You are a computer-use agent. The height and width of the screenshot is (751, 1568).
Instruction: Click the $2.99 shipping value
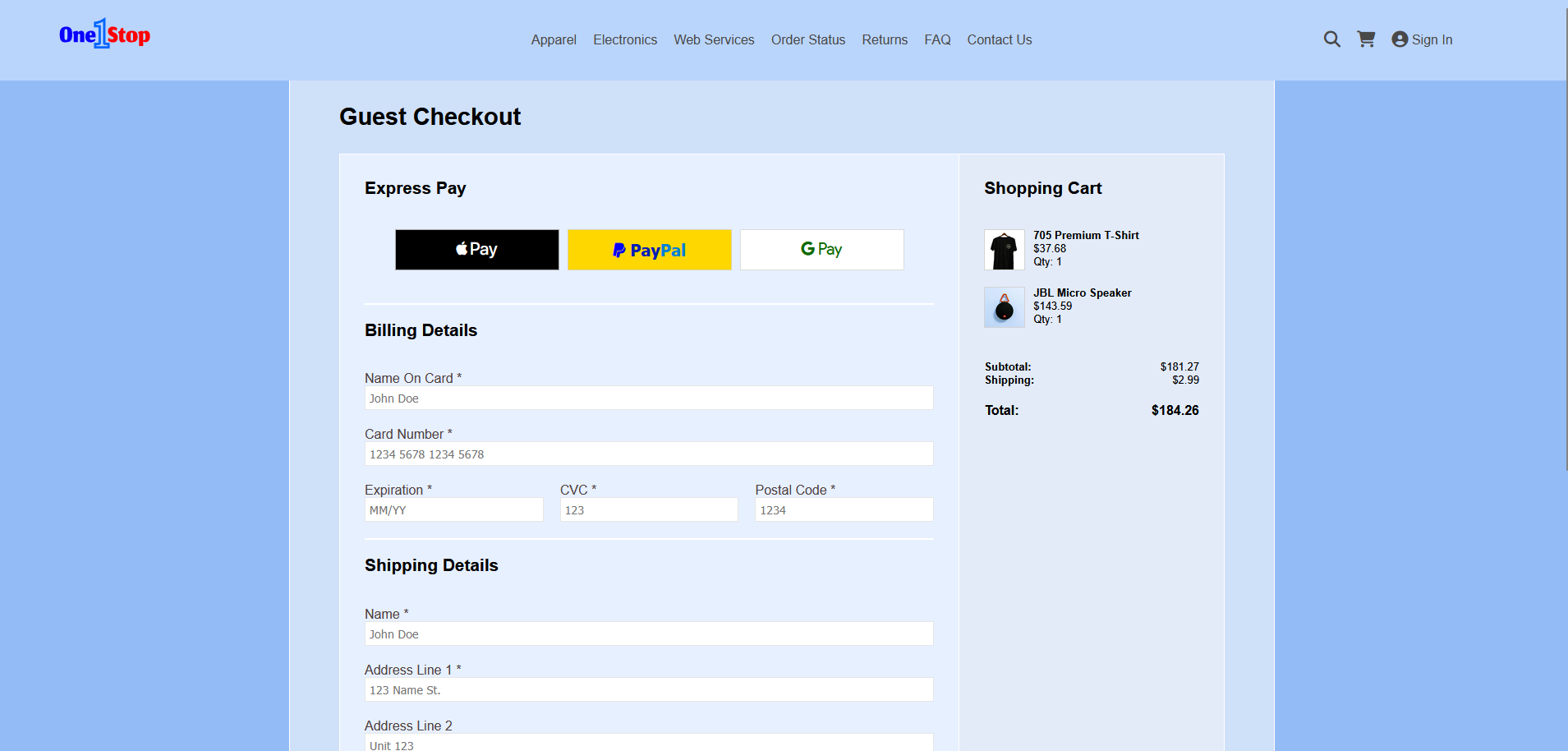1185,380
